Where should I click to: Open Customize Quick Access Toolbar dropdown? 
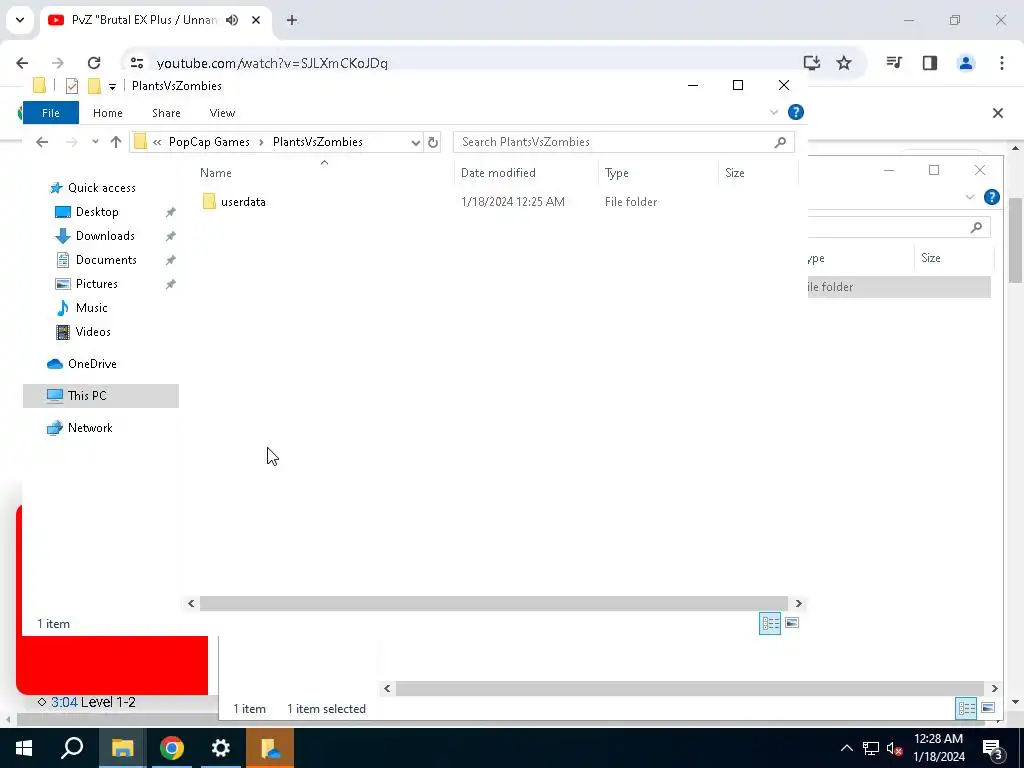[x=112, y=86]
